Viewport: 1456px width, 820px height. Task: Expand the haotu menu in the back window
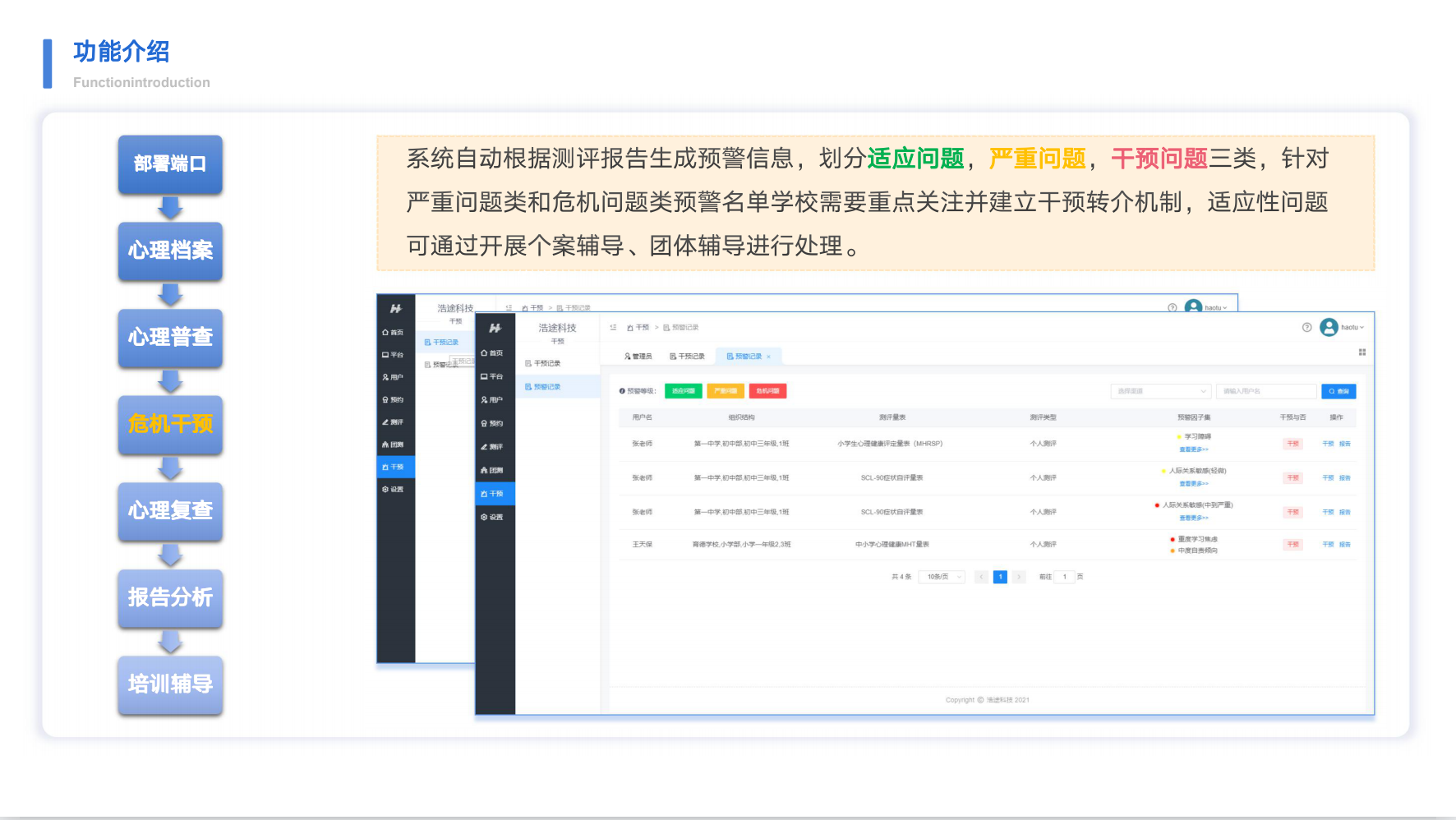1215,308
